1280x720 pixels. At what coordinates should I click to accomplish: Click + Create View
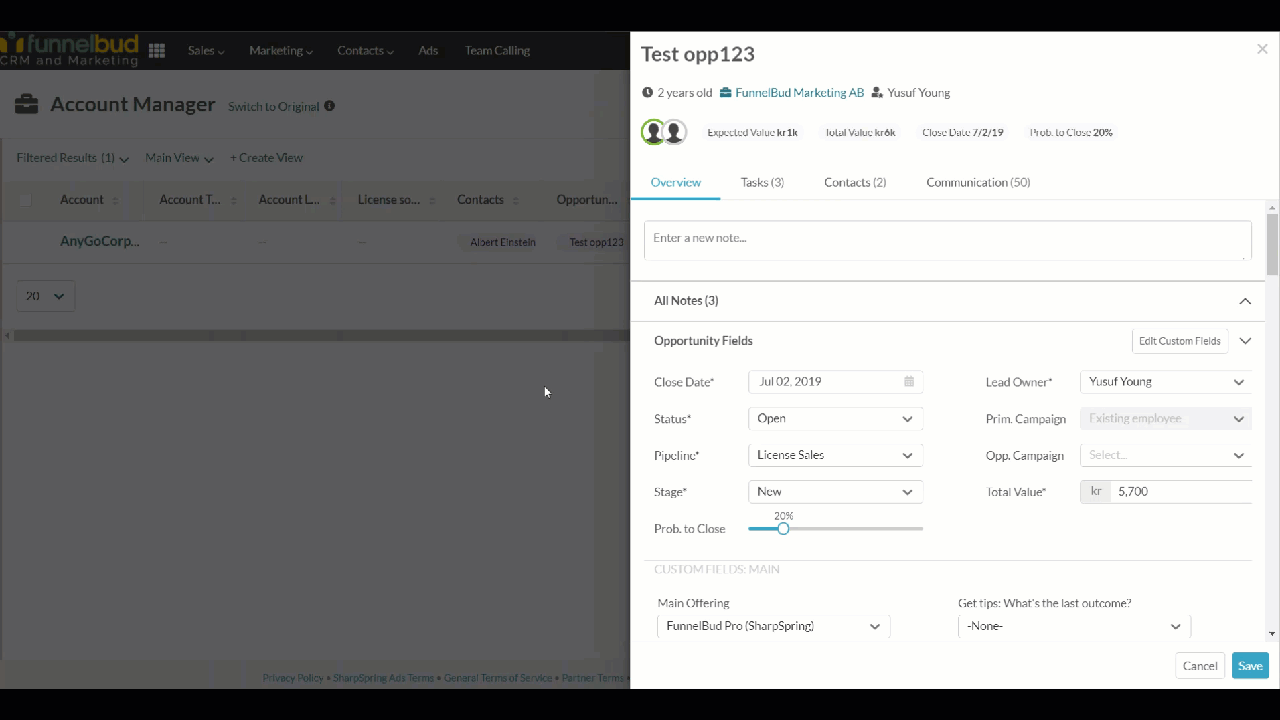[x=266, y=158]
